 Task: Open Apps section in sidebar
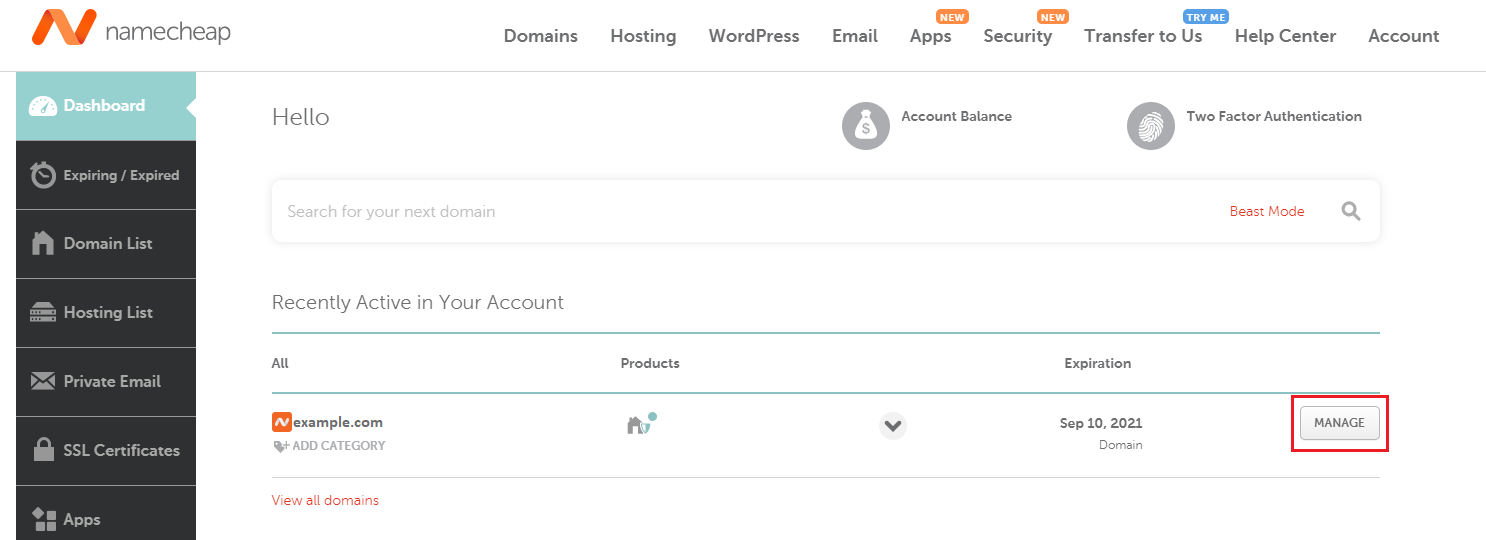pos(106,519)
